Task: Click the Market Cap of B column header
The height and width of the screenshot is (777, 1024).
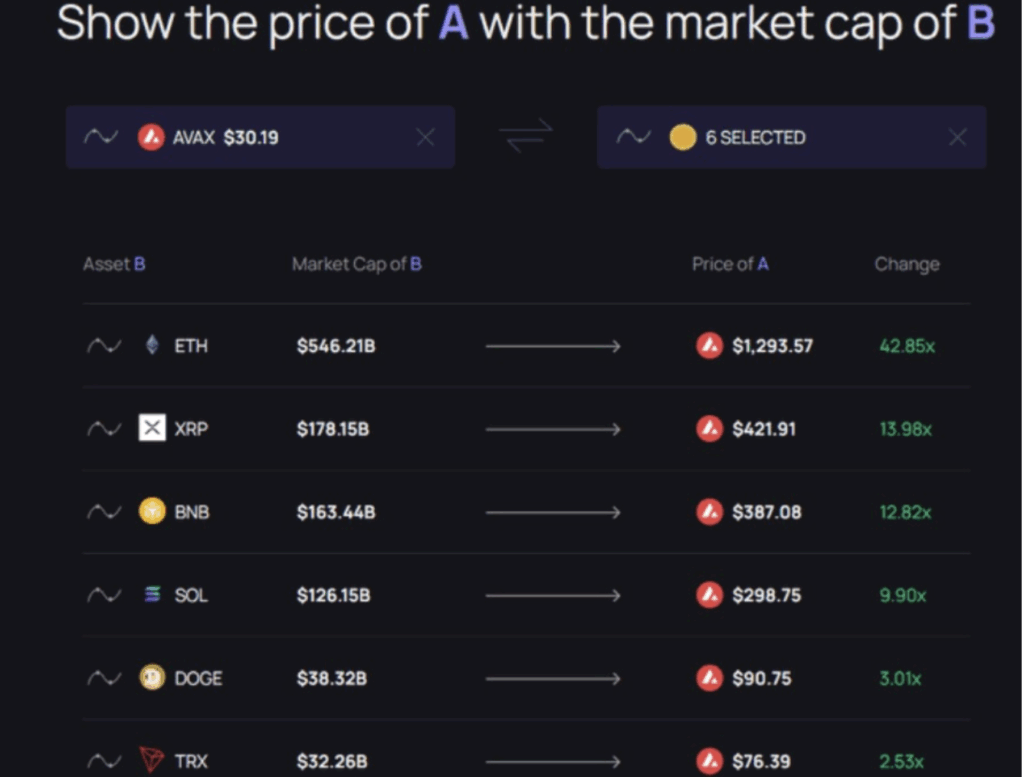Action: click(356, 264)
